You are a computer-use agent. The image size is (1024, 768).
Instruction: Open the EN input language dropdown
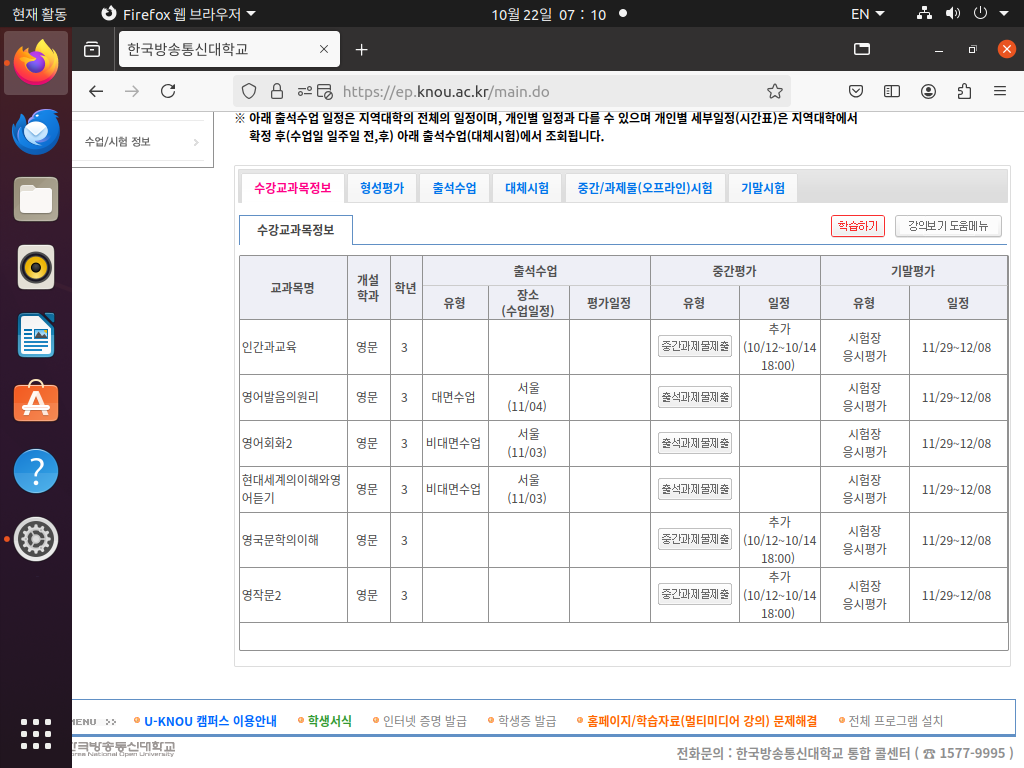867,14
